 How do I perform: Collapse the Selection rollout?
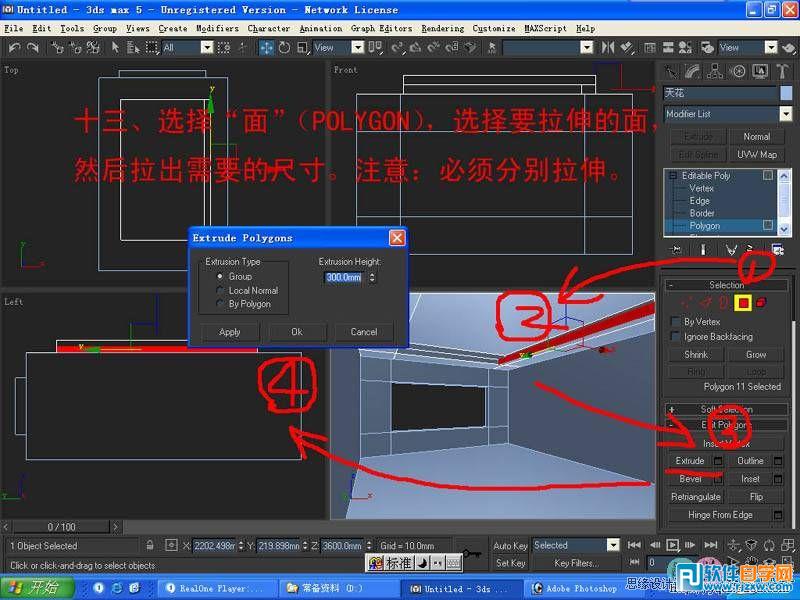[x=727, y=285]
